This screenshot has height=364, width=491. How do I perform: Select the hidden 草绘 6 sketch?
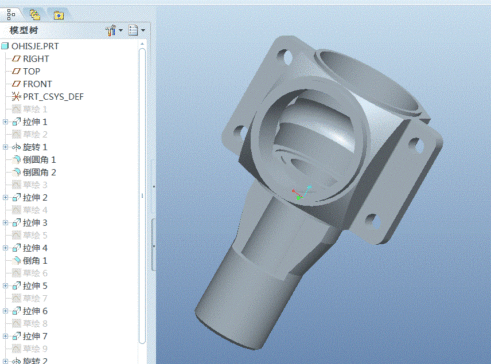click(35, 273)
